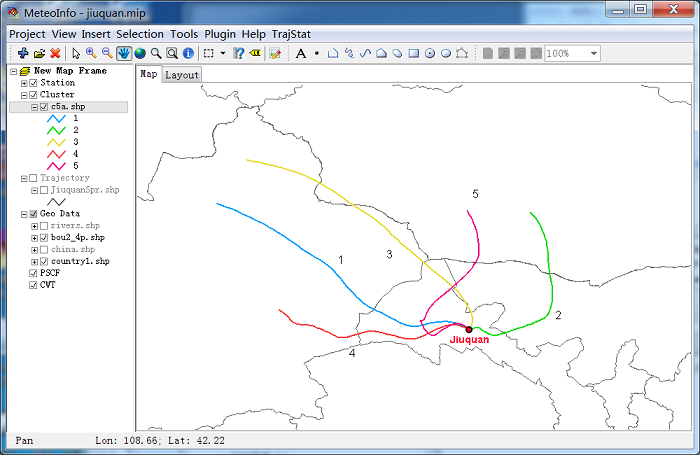The image size is (700, 455).
Task: Uncheck the c5a.shp layer checkbox
Action: pos(44,107)
